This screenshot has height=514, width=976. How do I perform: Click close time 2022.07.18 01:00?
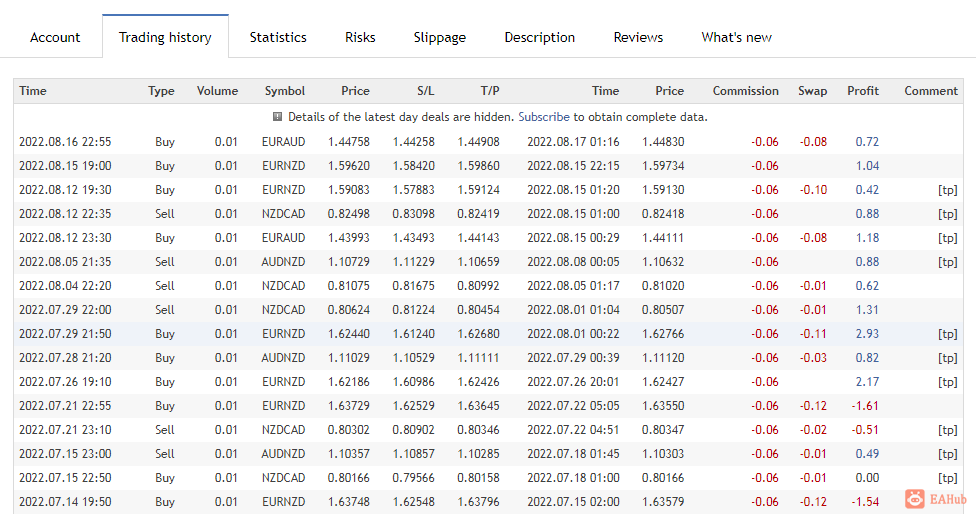click(x=573, y=478)
